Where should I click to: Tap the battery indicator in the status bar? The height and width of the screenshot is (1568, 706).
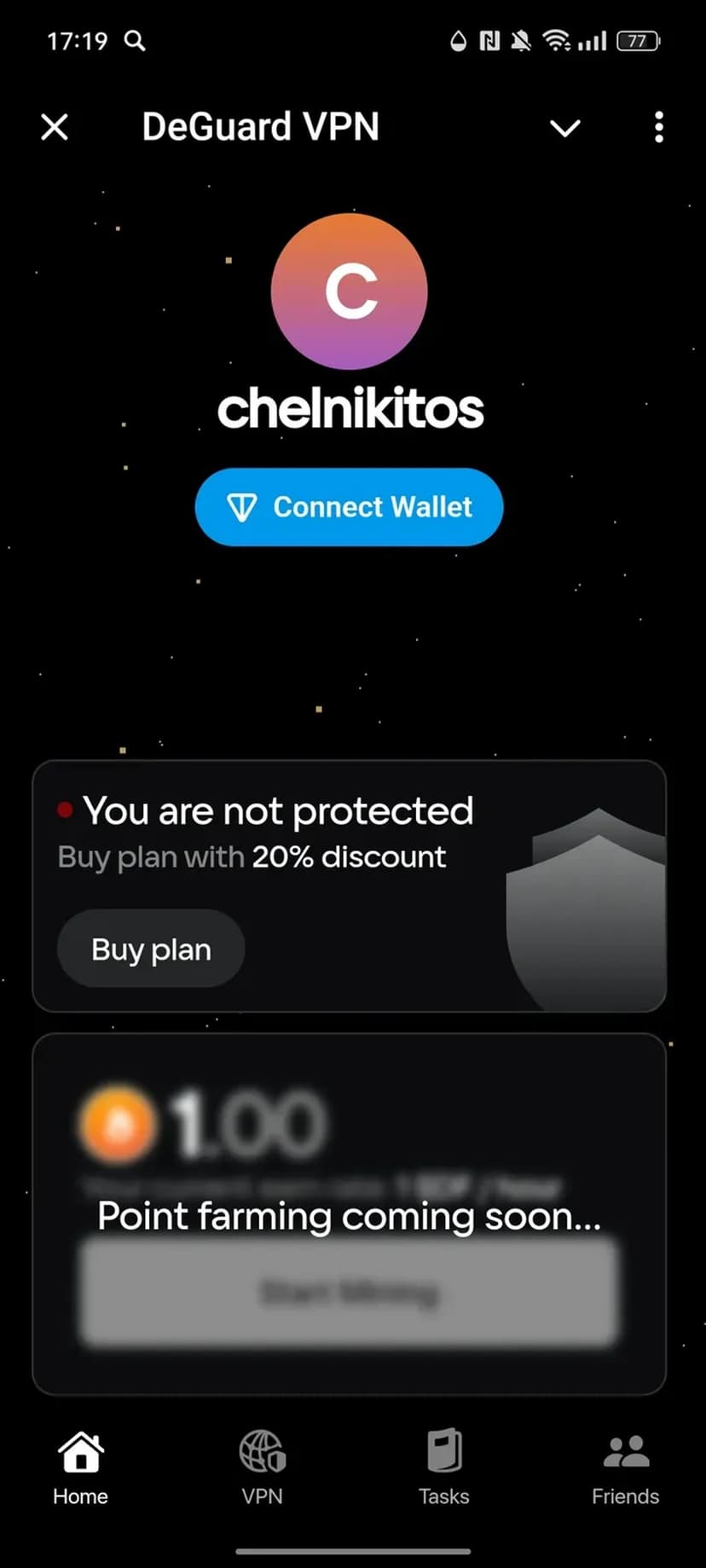tap(638, 41)
